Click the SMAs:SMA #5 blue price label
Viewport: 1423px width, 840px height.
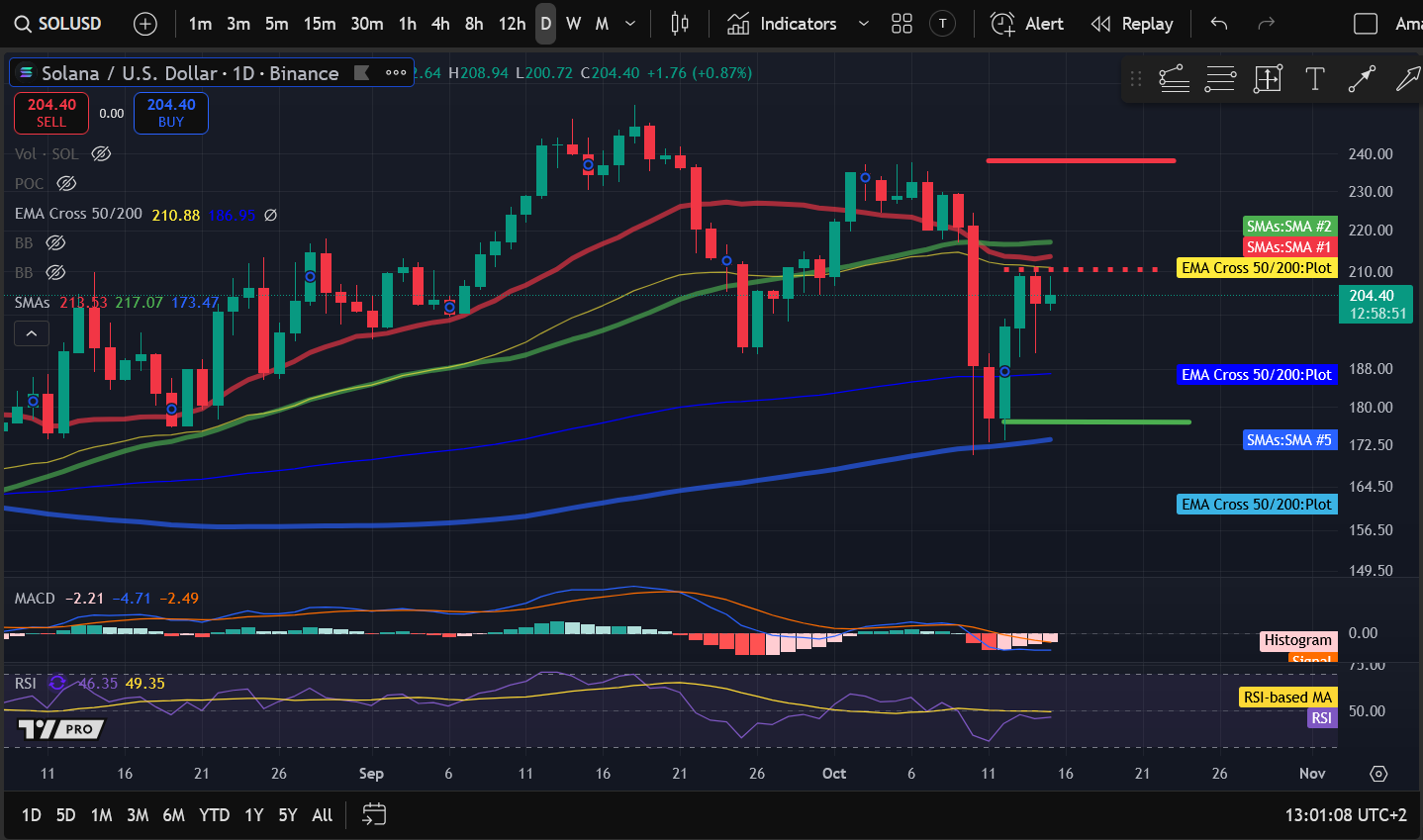(1289, 440)
